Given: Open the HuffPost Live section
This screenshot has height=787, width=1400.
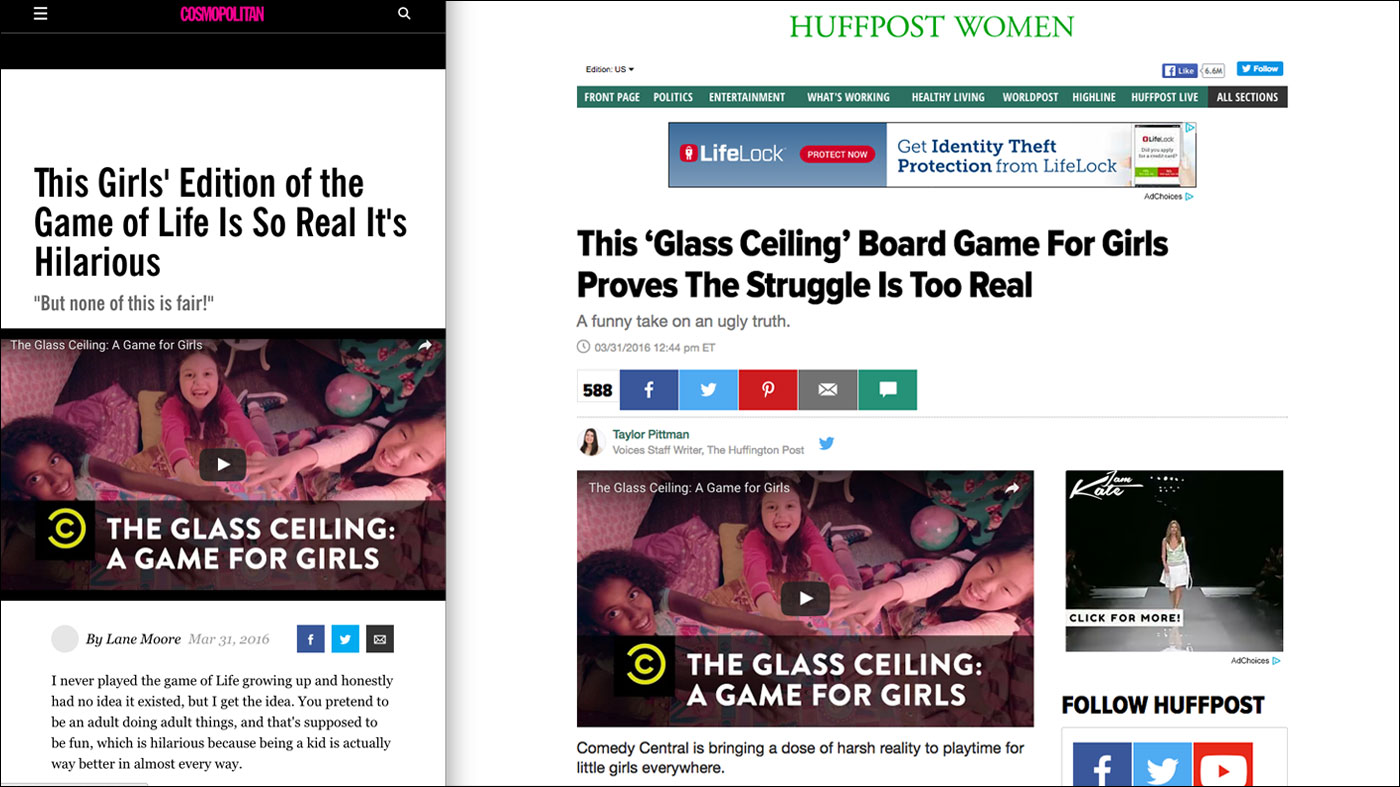Looking at the screenshot, I should [x=1164, y=97].
